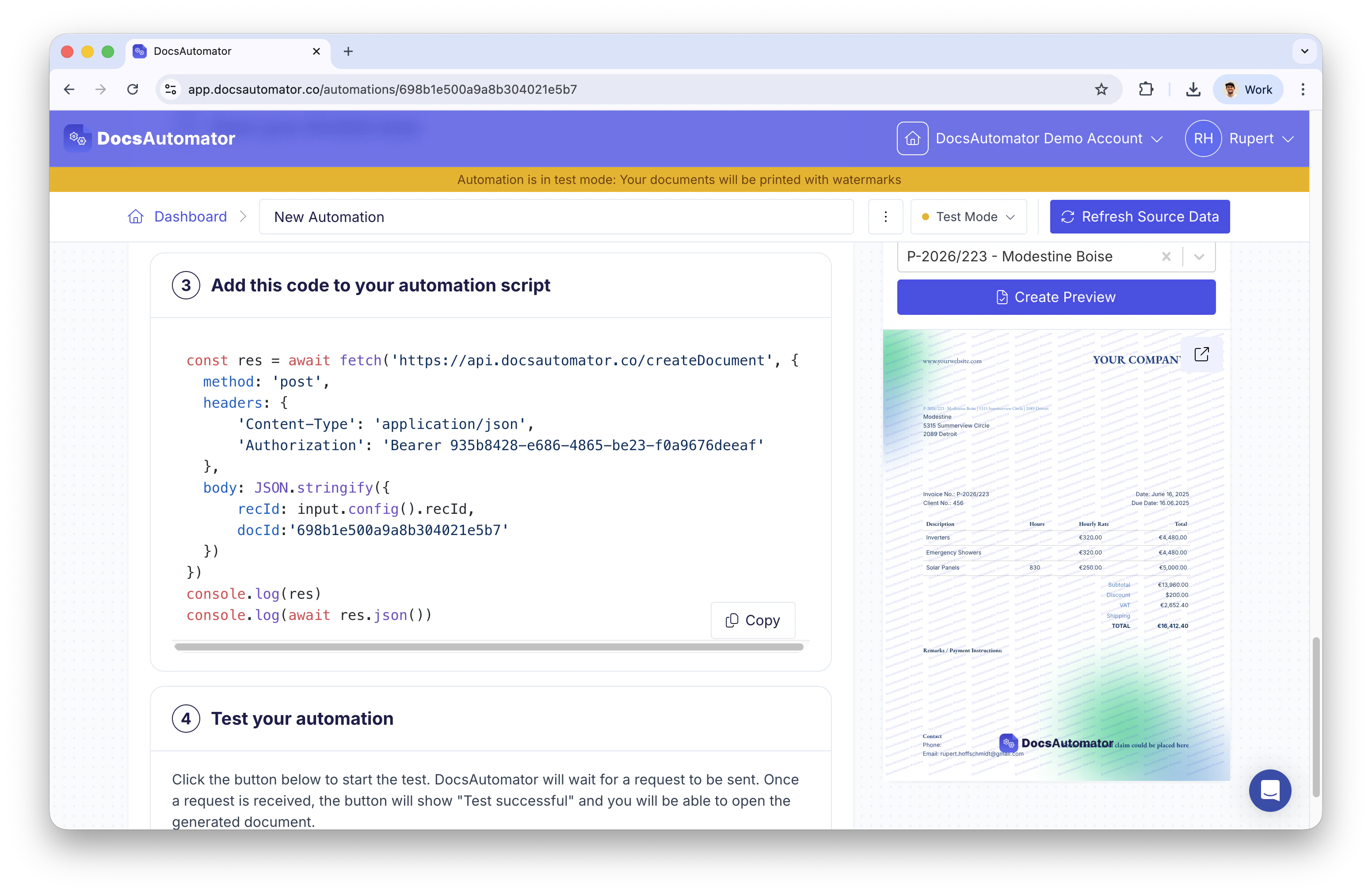Viewport: 1372px width, 895px height.
Task: Click the page vertical scrollbar
Action: coord(1316,717)
